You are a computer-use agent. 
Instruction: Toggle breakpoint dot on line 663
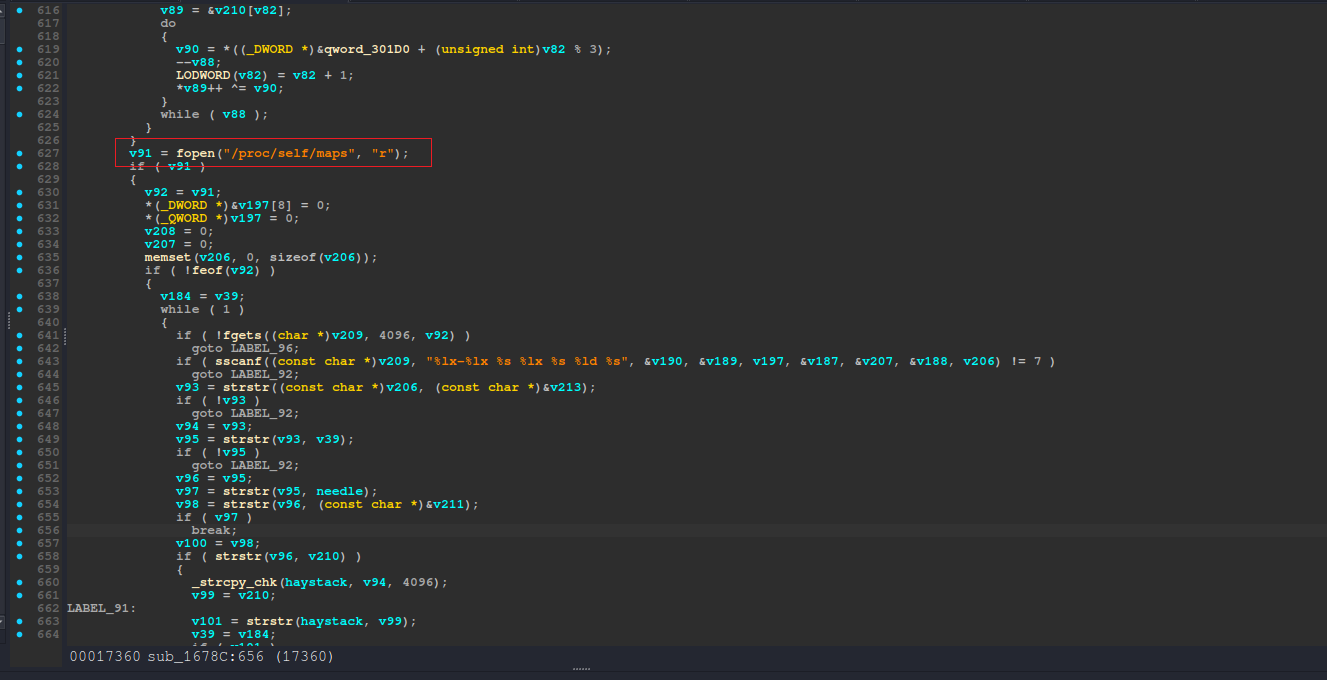[21, 621]
